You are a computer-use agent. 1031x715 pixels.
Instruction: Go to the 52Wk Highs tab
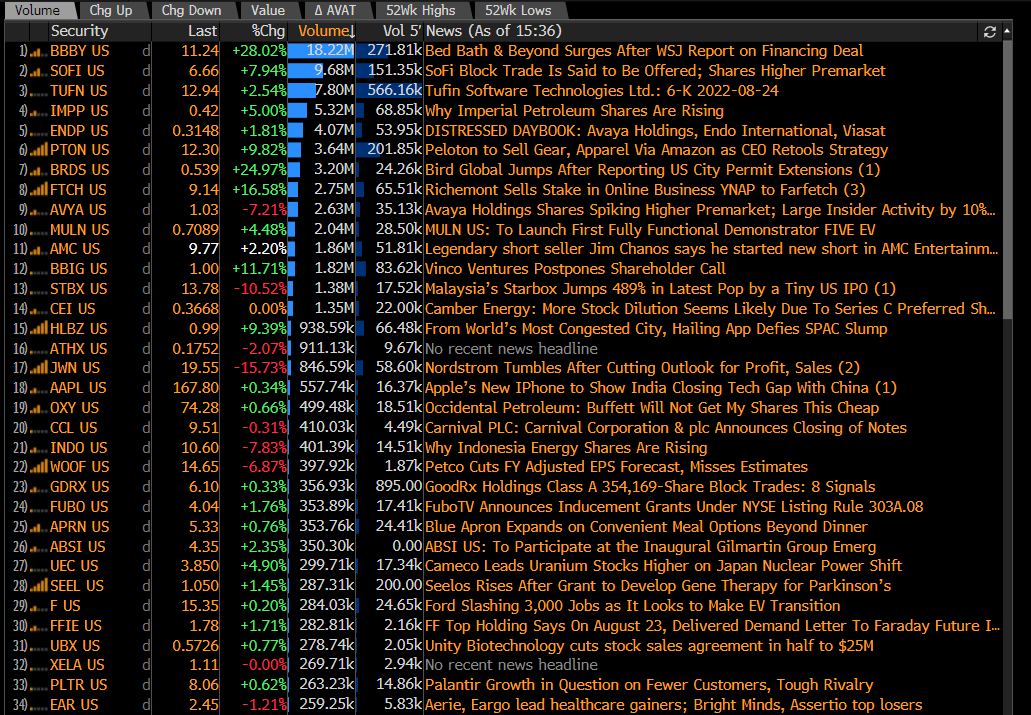coord(421,11)
